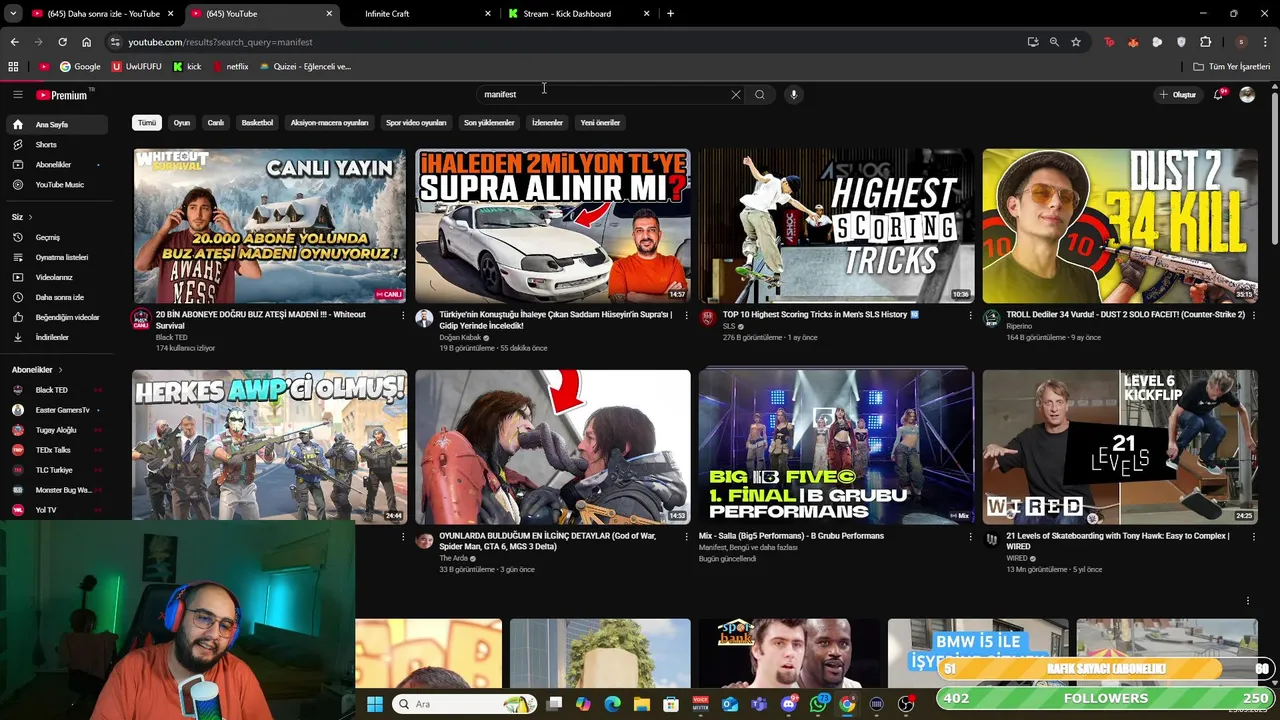The width and height of the screenshot is (1280, 720).
Task: Start voice search with microphone icon
Action: click(x=793, y=95)
